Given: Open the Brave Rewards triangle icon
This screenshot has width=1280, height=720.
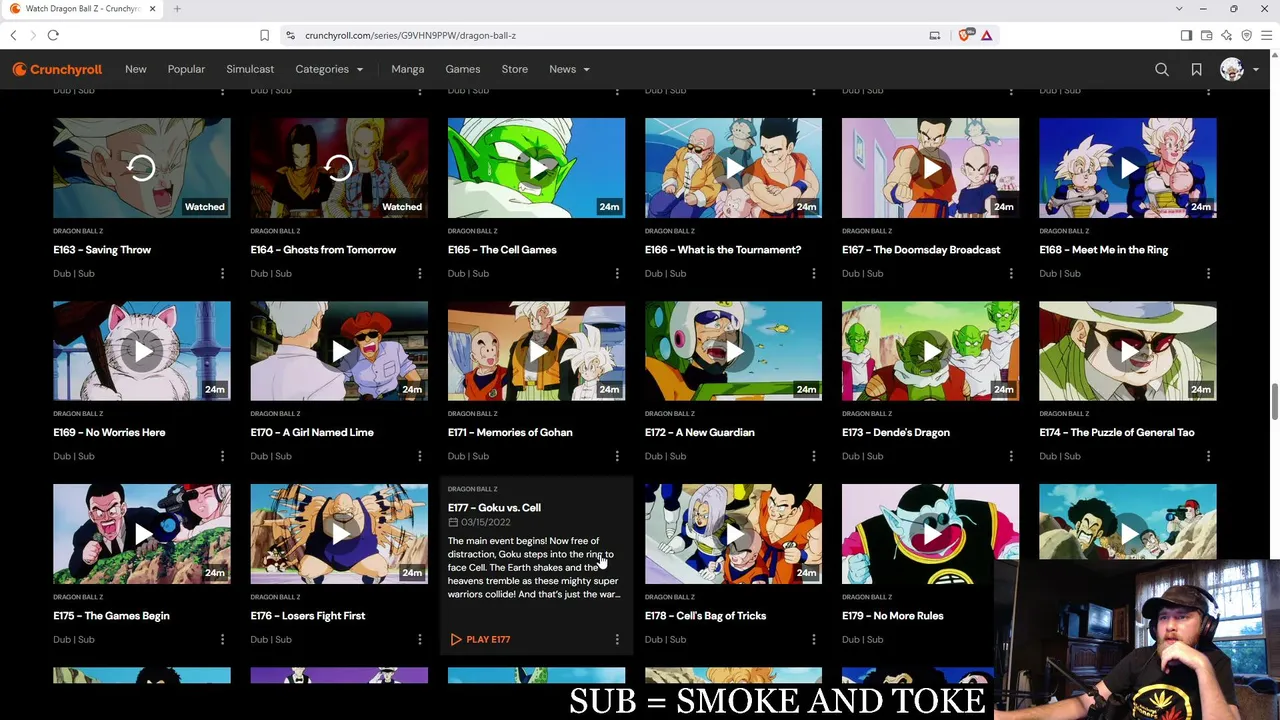Looking at the screenshot, I should 986,35.
